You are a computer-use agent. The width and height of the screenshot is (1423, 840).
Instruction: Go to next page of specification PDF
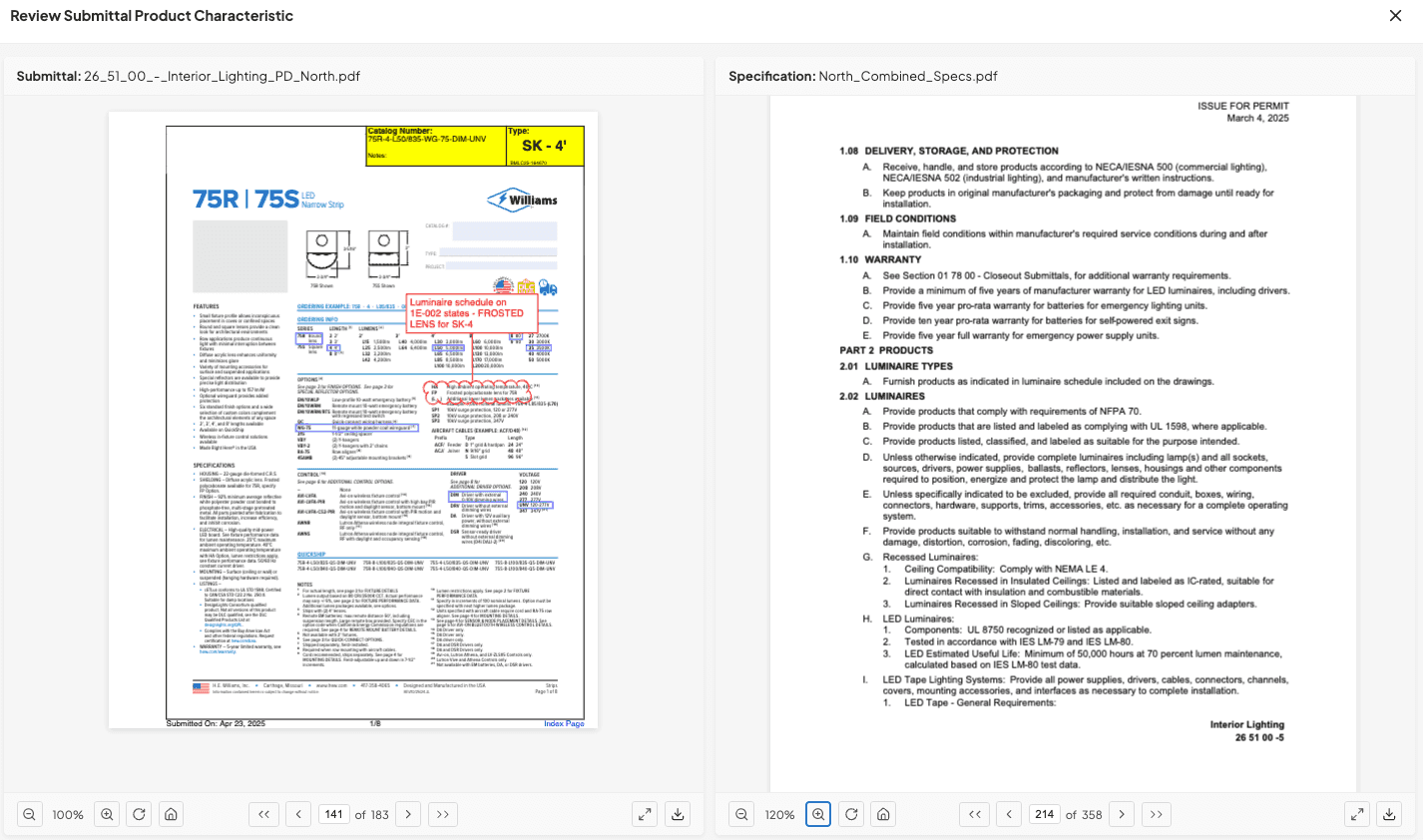[1122, 814]
